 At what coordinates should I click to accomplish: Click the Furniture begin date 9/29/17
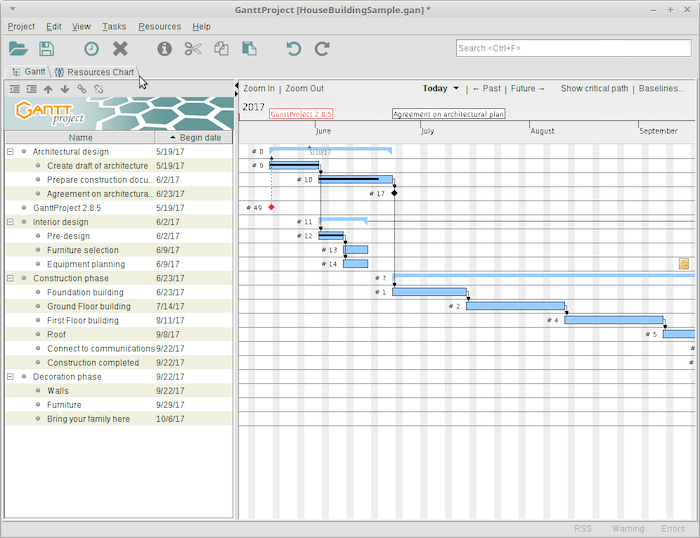point(170,405)
